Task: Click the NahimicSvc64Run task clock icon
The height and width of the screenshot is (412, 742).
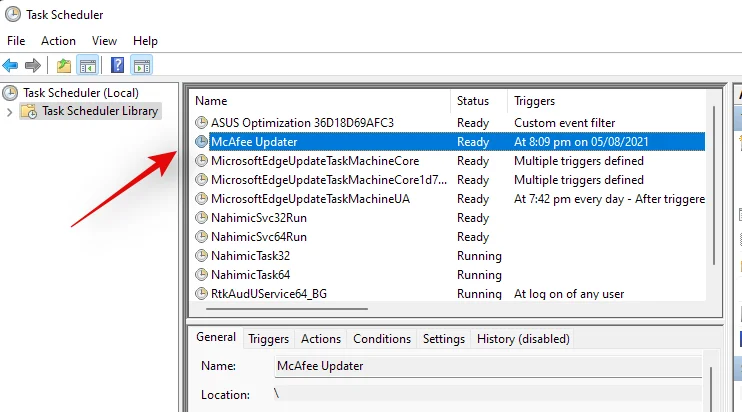Action: click(x=201, y=237)
